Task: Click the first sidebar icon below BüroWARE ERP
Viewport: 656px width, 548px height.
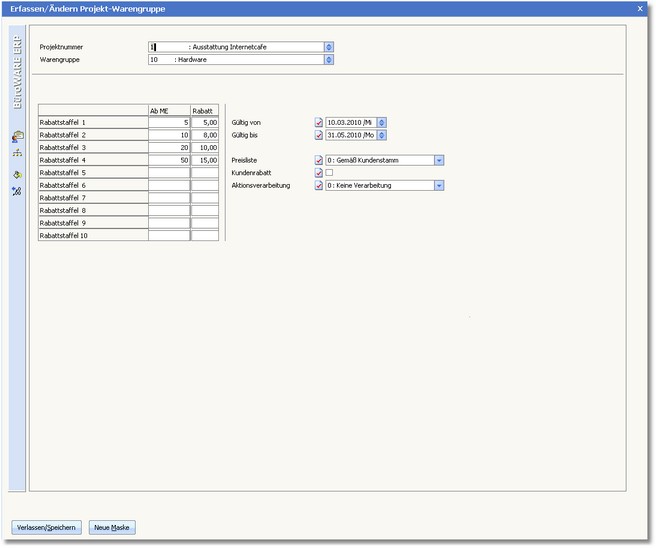Action: click(17, 136)
